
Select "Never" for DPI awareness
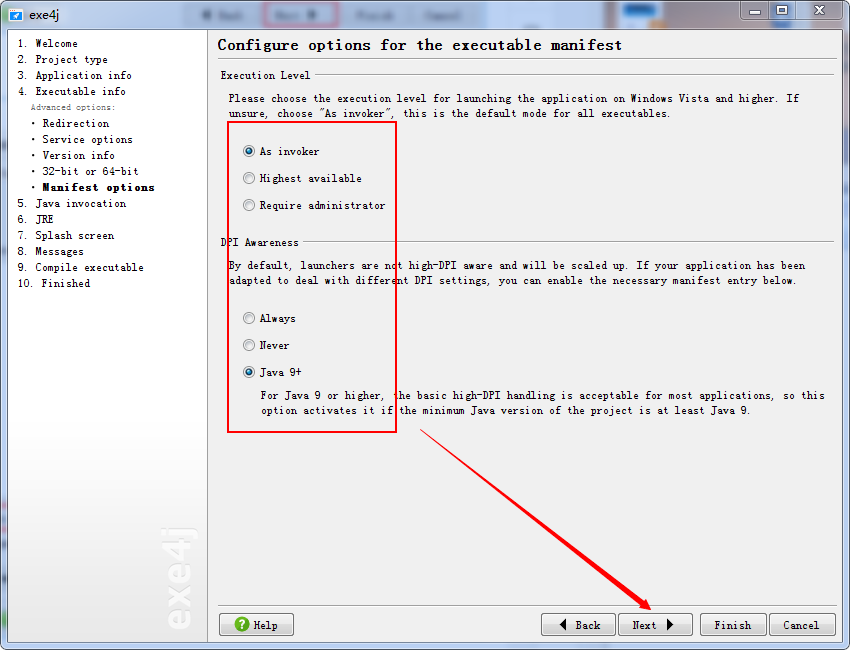pyautogui.click(x=247, y=345)
